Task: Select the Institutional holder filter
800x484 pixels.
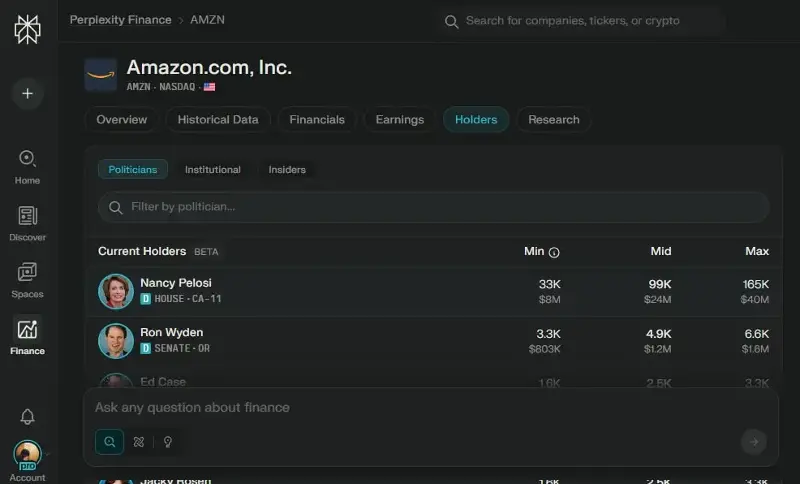Action: coord(213,169)
